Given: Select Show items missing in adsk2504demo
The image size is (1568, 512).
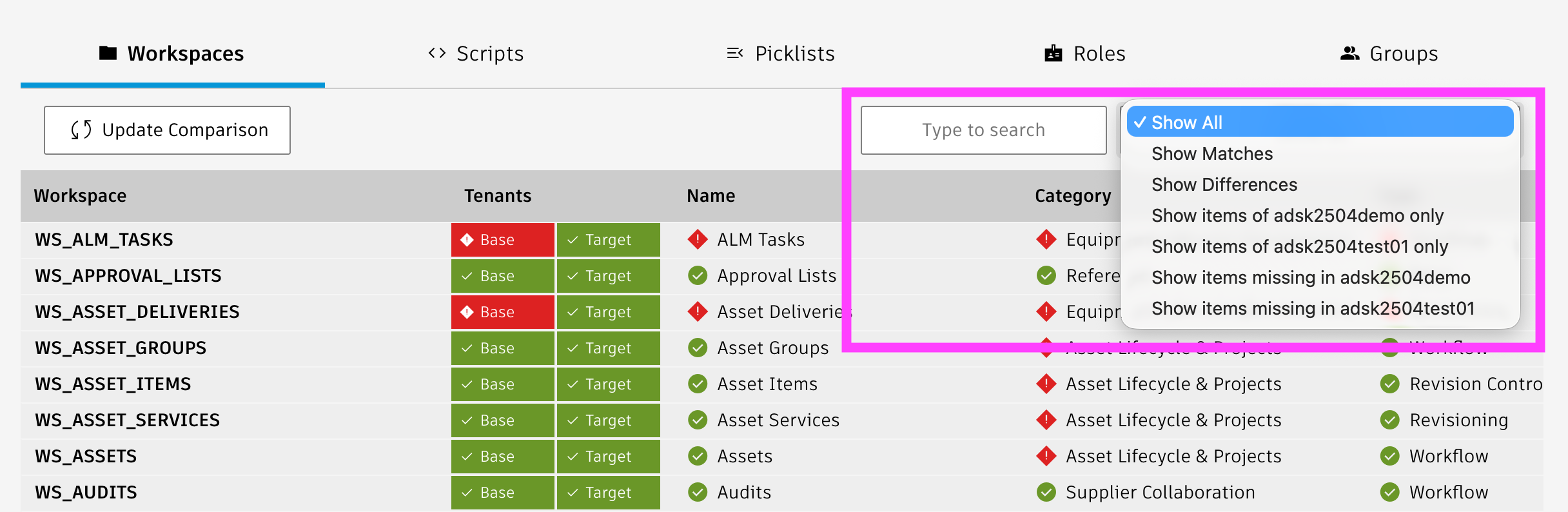Looking at the screenshot, I should point(1311,278).
